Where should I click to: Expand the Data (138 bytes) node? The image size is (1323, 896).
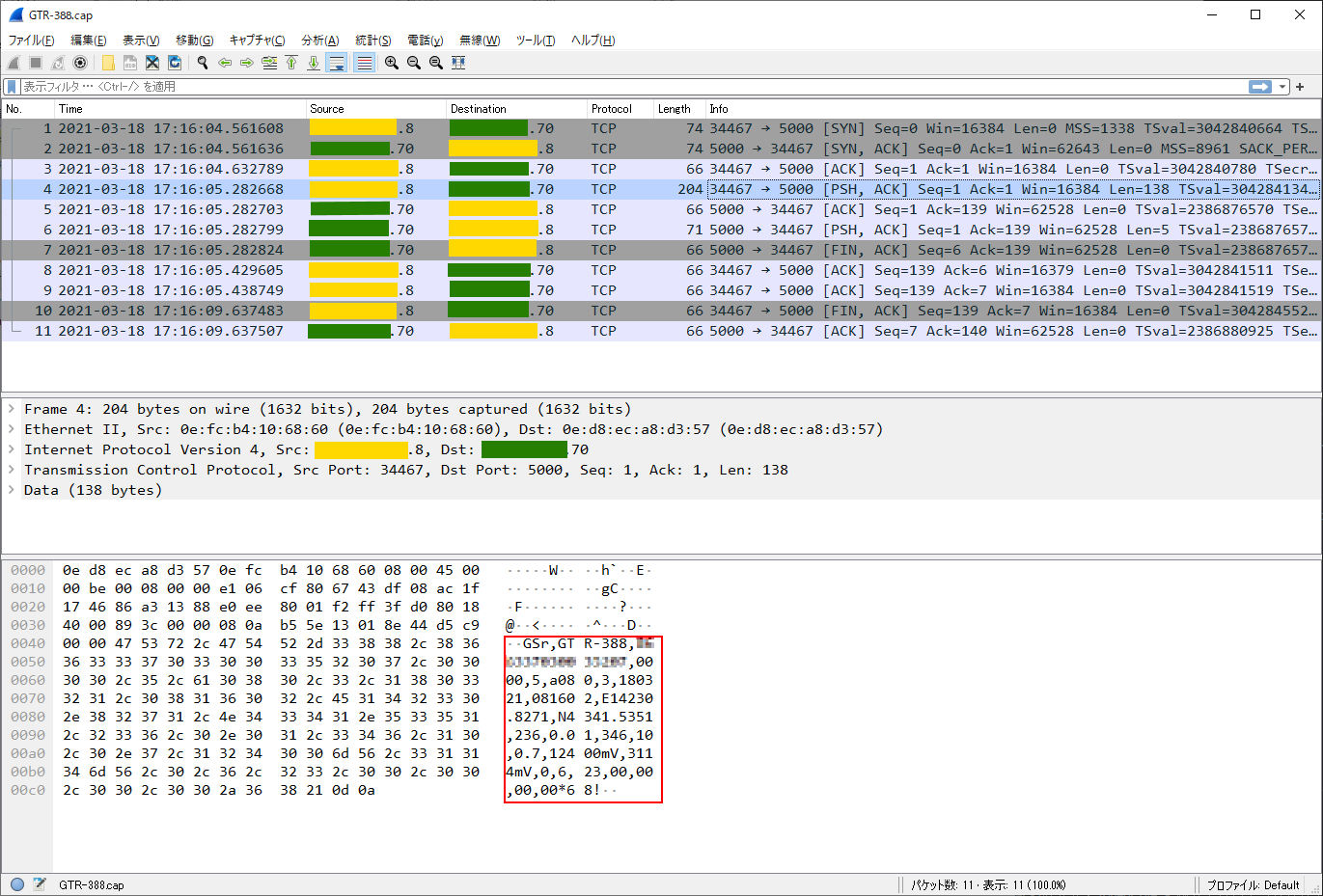pyautogui.click(x=12, y=490)
